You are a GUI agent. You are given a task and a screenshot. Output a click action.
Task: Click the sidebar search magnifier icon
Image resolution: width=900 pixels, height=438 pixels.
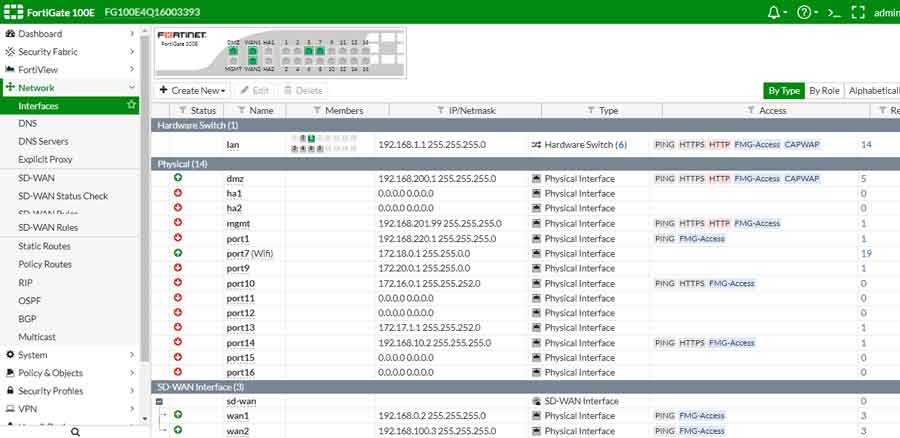75,432
